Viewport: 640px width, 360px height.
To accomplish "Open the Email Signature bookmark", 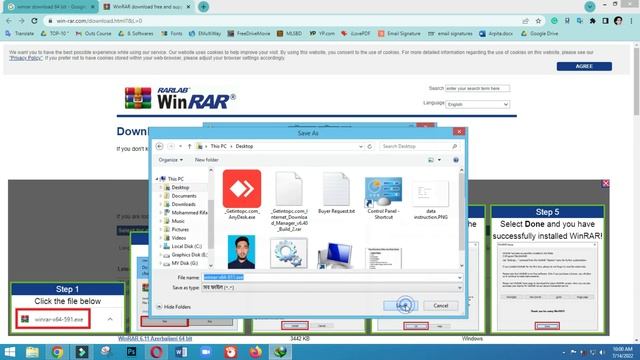I will point(399,33).
